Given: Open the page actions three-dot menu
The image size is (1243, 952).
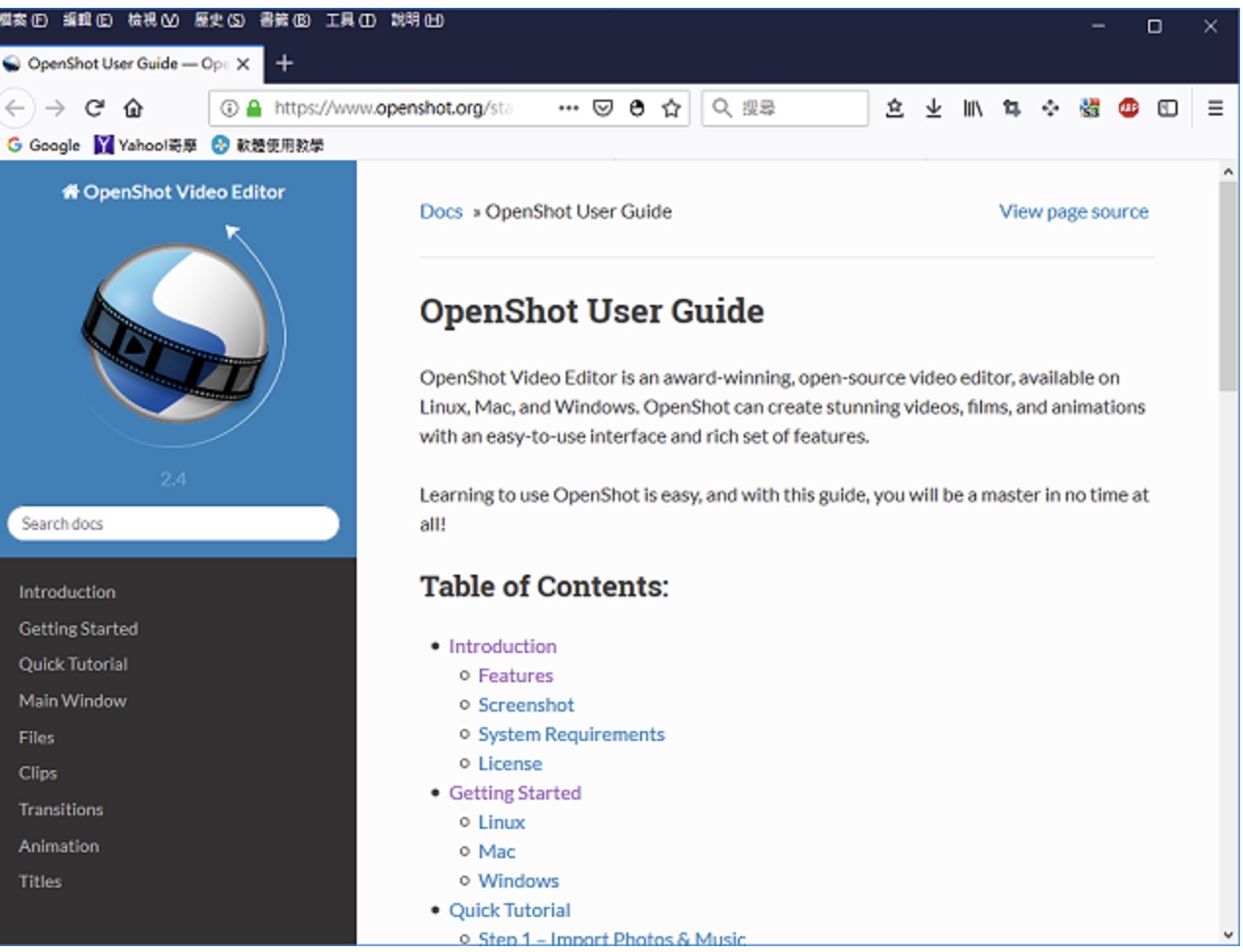Looking at the screenshot, I should [x=568, y=108].
